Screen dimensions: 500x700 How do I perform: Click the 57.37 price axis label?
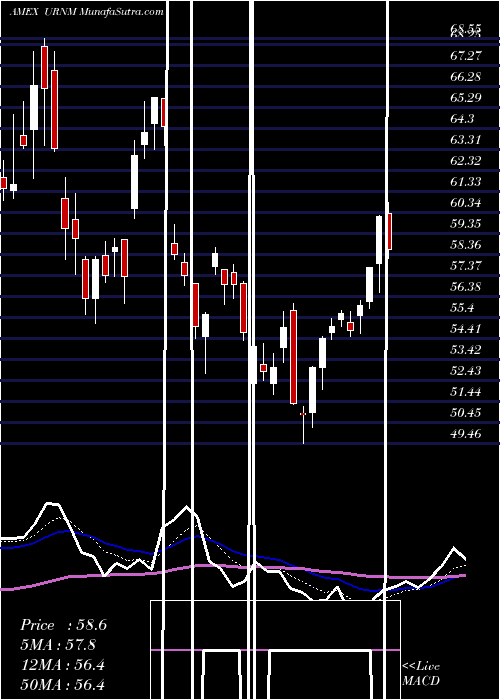(x=466, y=266)
